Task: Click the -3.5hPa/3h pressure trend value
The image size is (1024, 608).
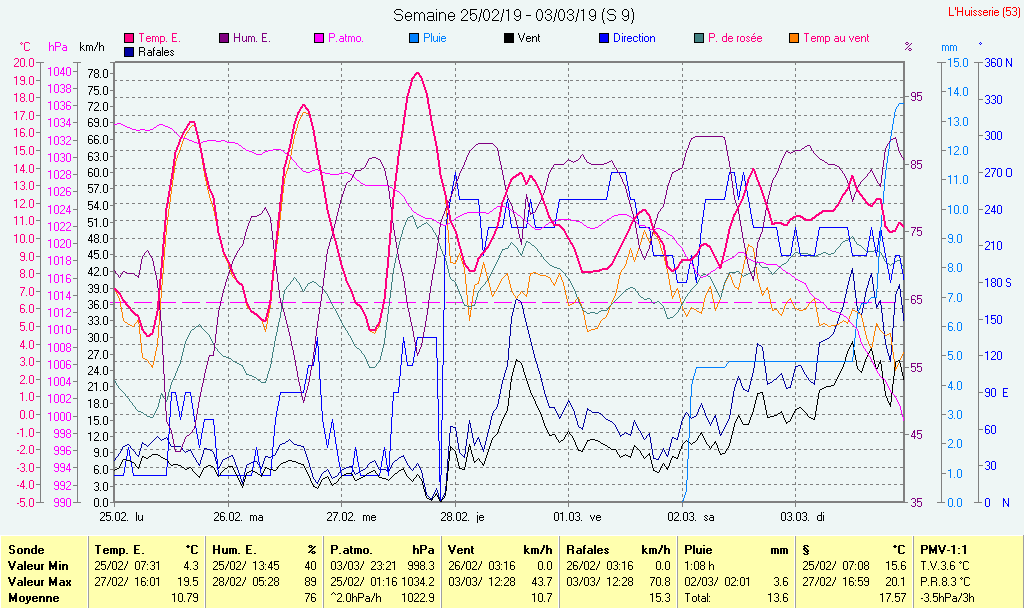Action: (947, 598)
